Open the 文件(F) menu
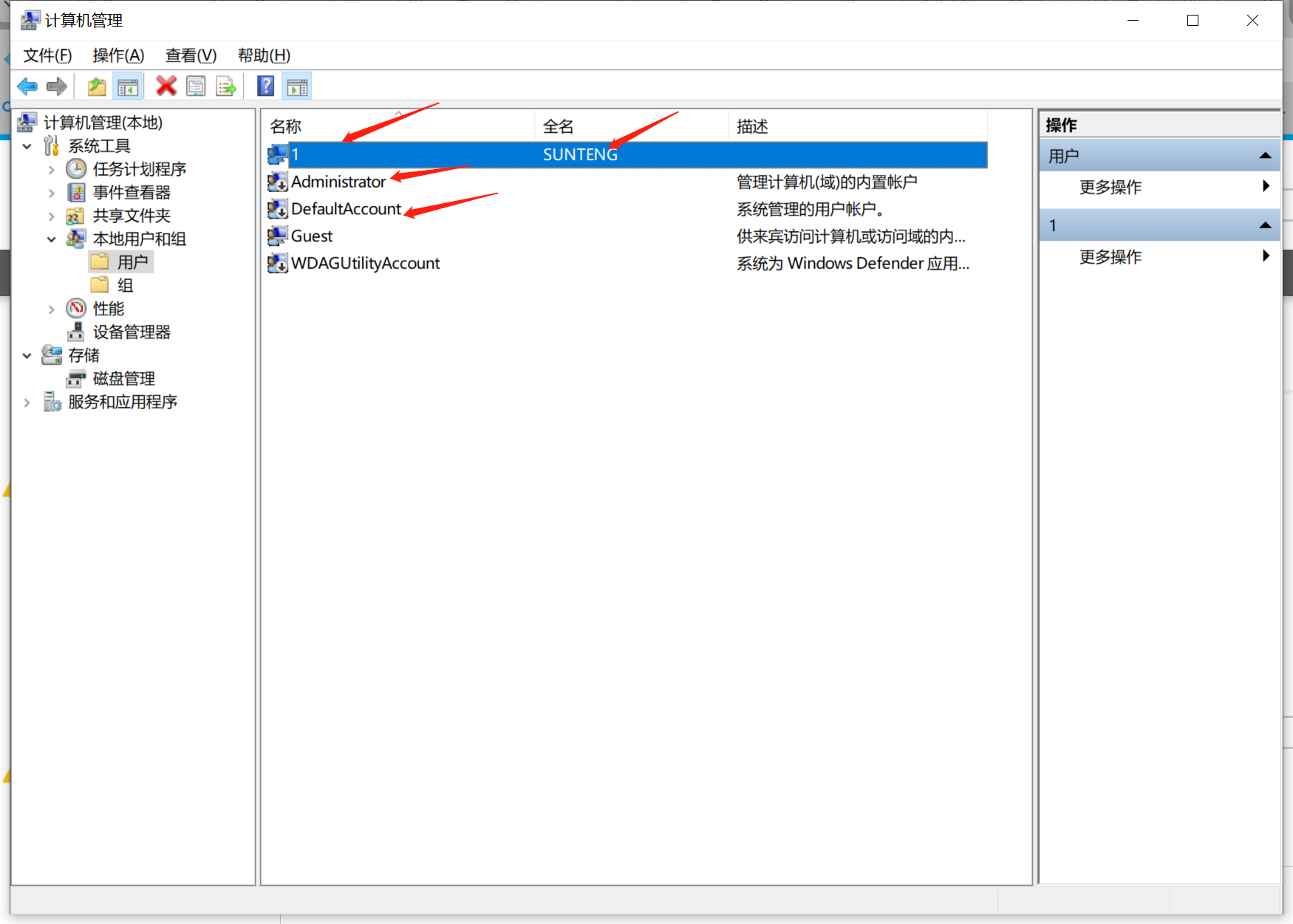The image size is (1293, 924). (47, 55)
